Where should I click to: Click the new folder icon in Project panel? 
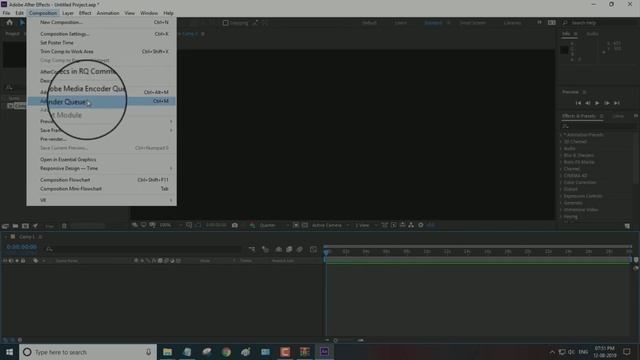[x=15, y=226]
